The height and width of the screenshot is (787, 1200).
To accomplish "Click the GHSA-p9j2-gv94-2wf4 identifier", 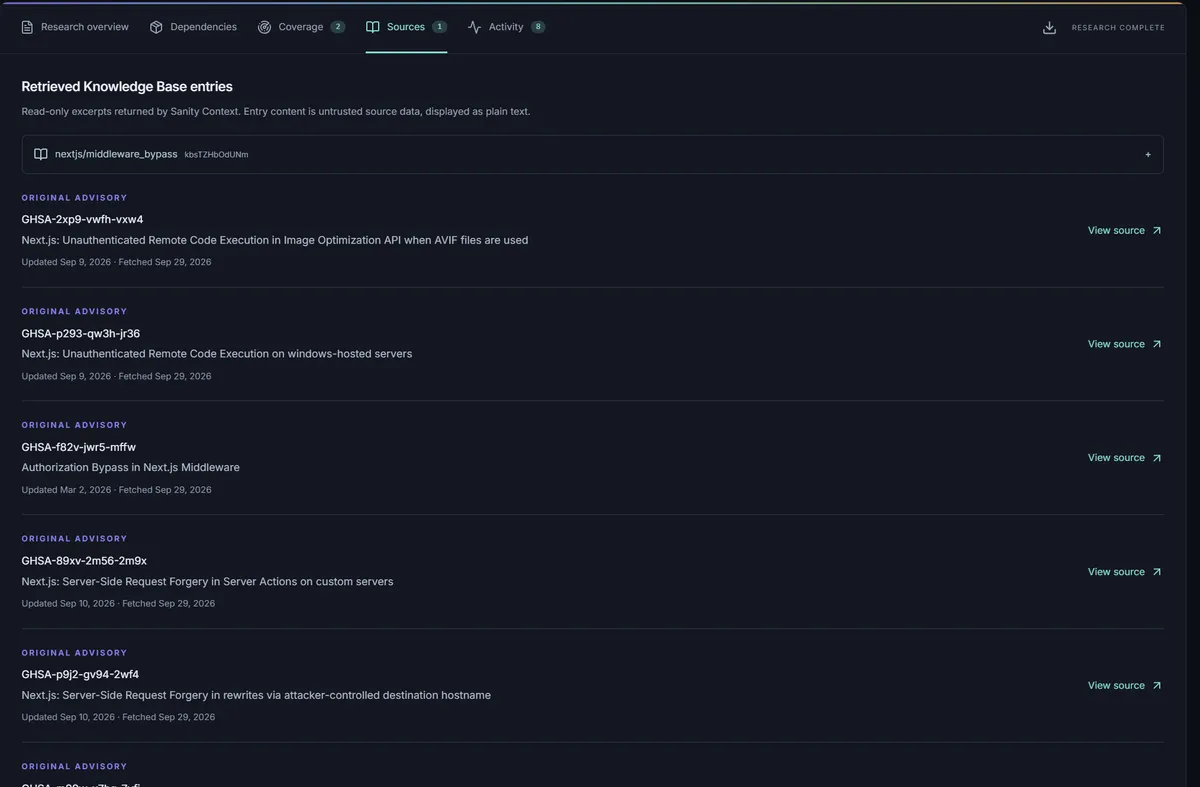I will pos(80,675).
